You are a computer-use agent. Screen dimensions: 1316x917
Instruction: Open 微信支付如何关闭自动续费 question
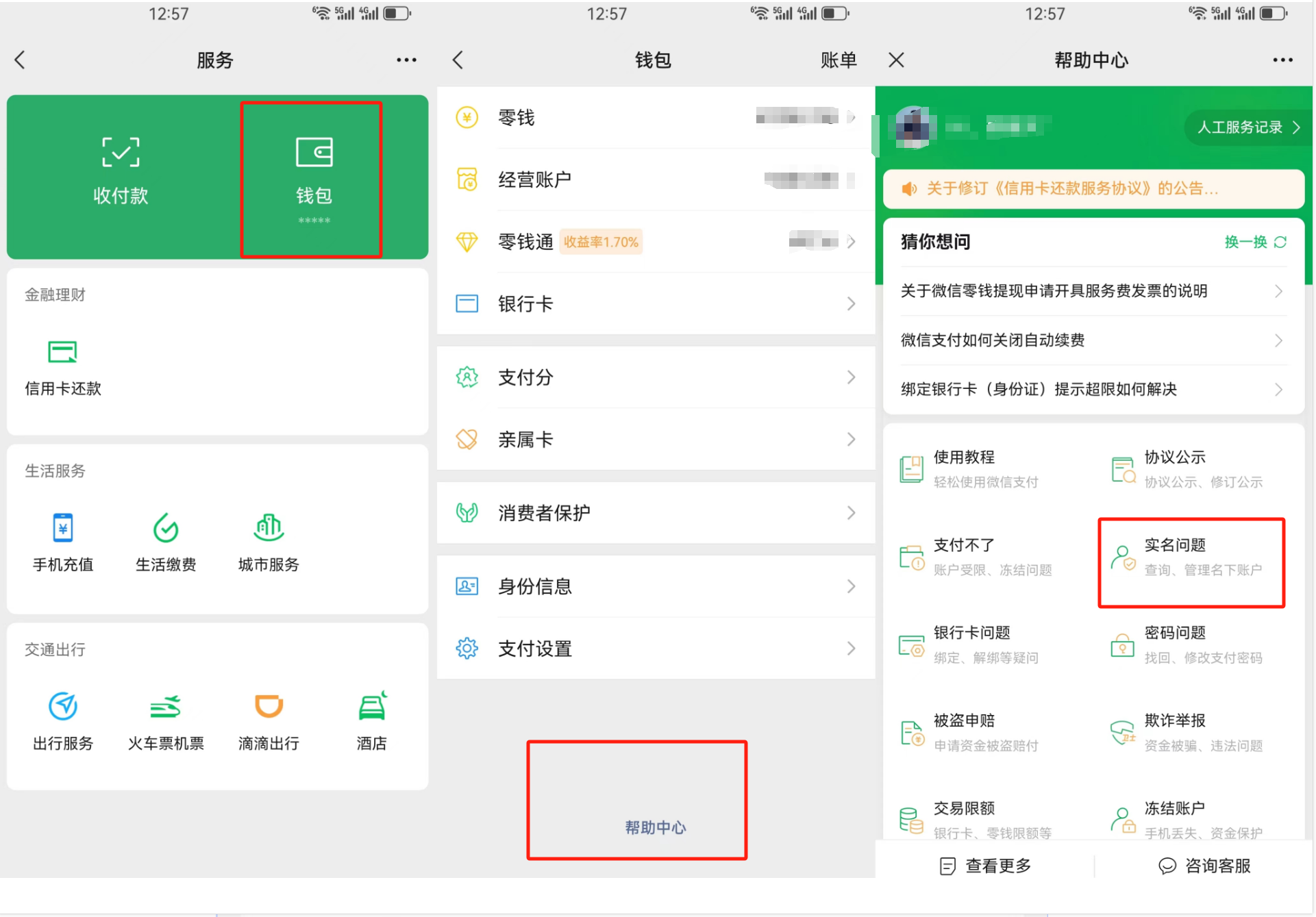click(1093, 340)
